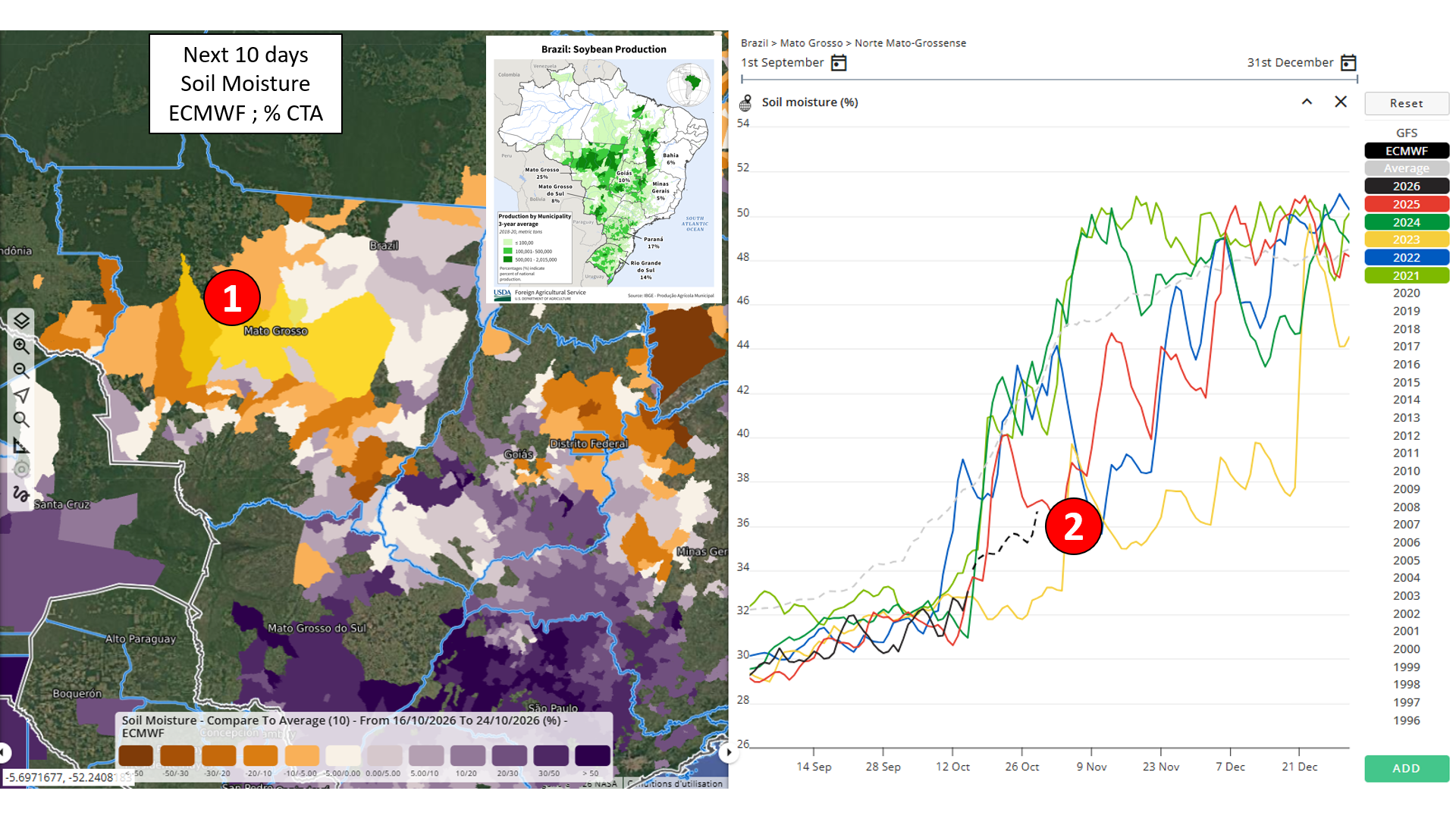This screenshot has height=819, width=1456.
Task: Open the 31st December end date calendar
Action: click(1348, 63)
